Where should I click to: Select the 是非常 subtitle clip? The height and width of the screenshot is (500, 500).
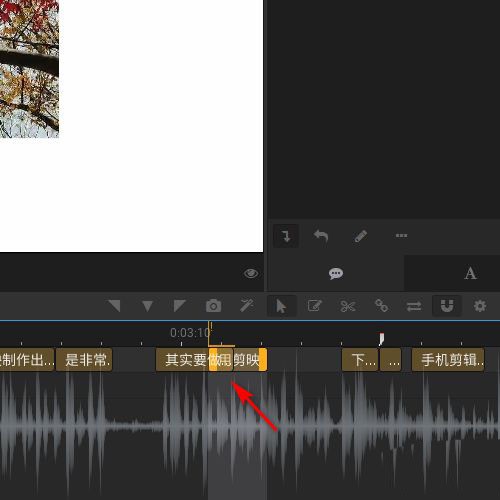pyautogui.click(x=84, y=360)
